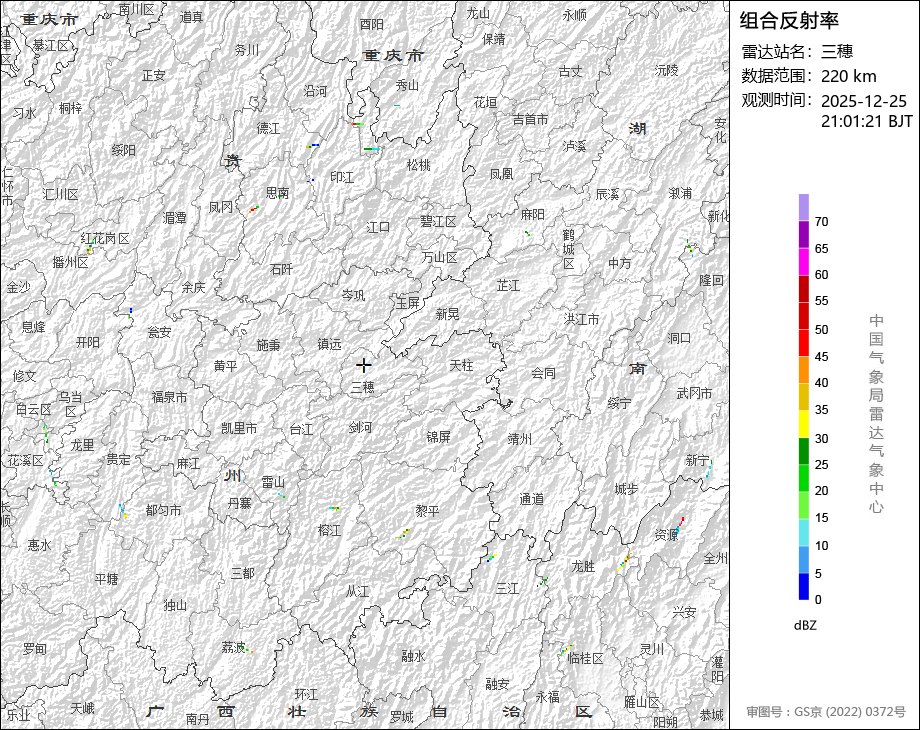Click the 红花岗区 map label
Screen dimensions: 920x730
pos(105,239)
